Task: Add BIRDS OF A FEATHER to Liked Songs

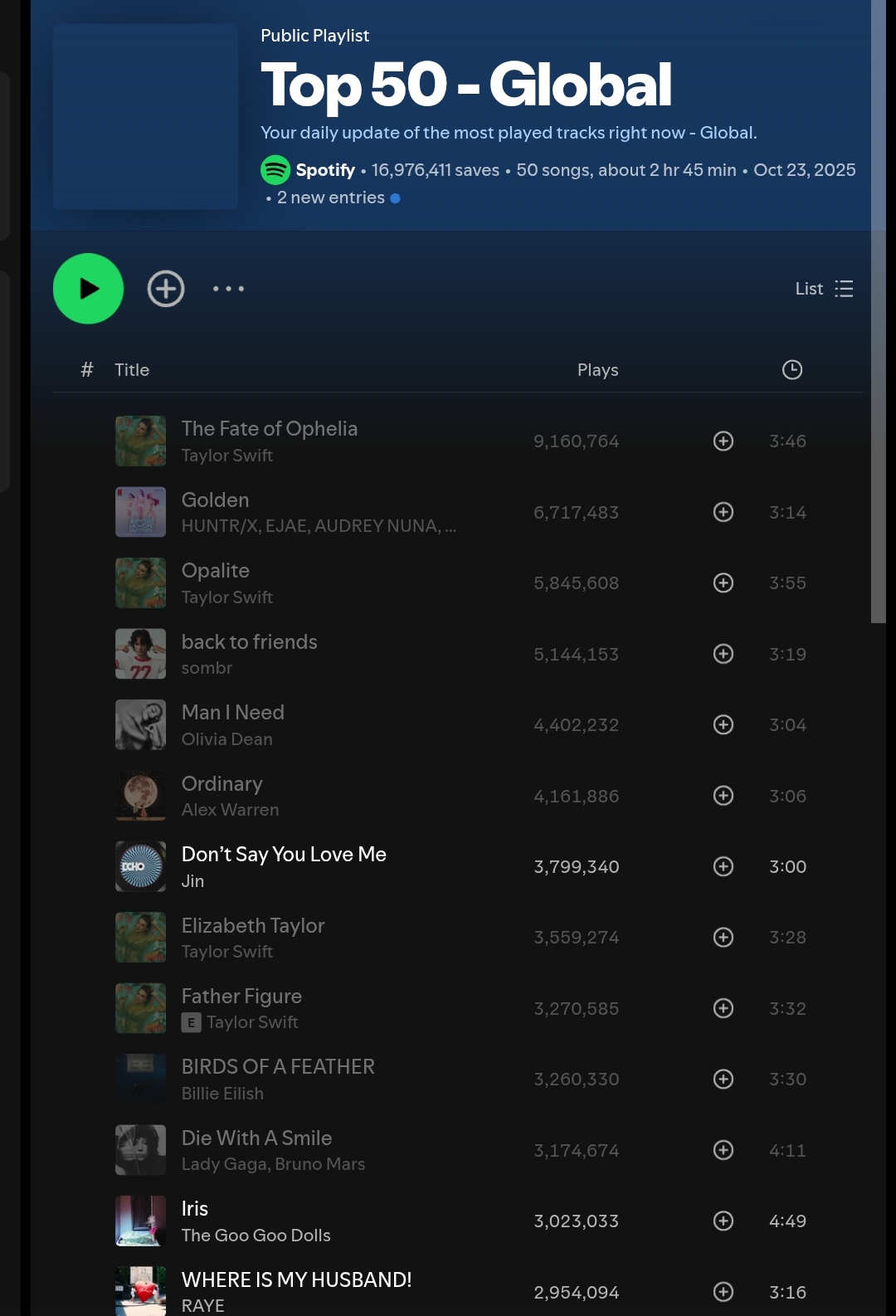Action: click(x=723, y=1080)
